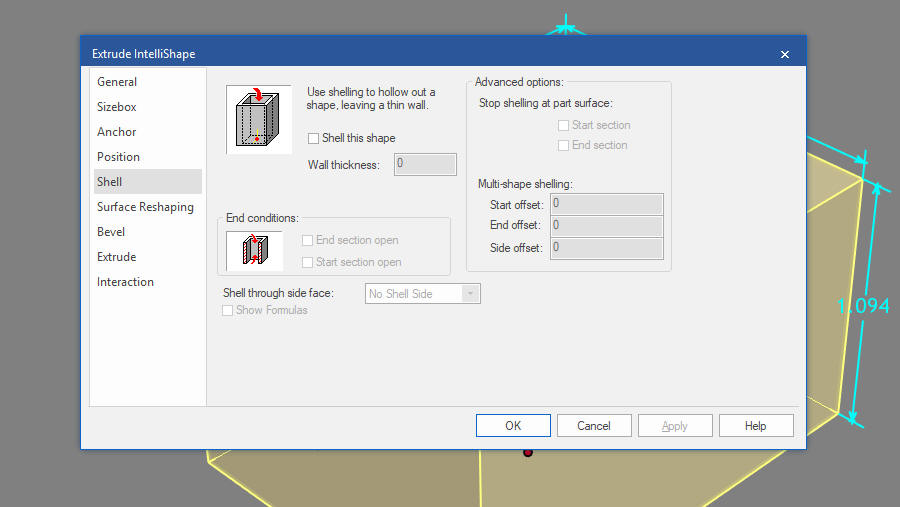Click the Start offset field
900x507 pixels.
pyautogui.click(x=607, y=204)
